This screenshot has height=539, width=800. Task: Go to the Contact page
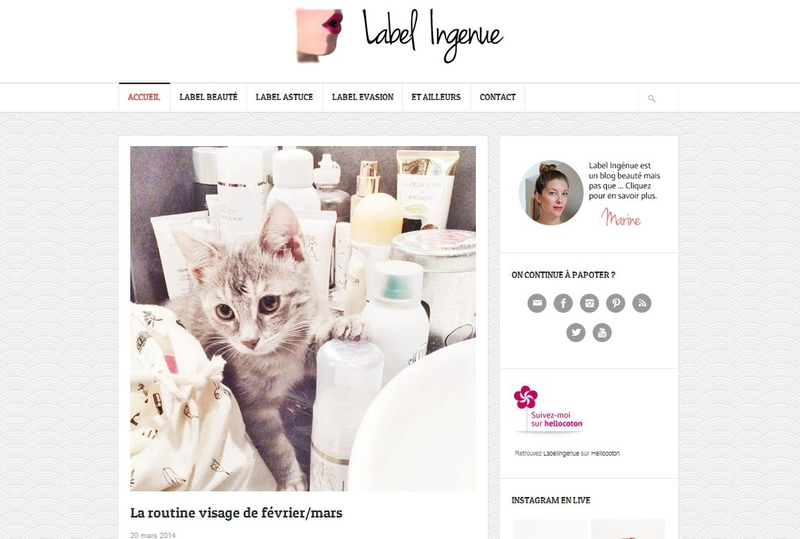point(497,97)
